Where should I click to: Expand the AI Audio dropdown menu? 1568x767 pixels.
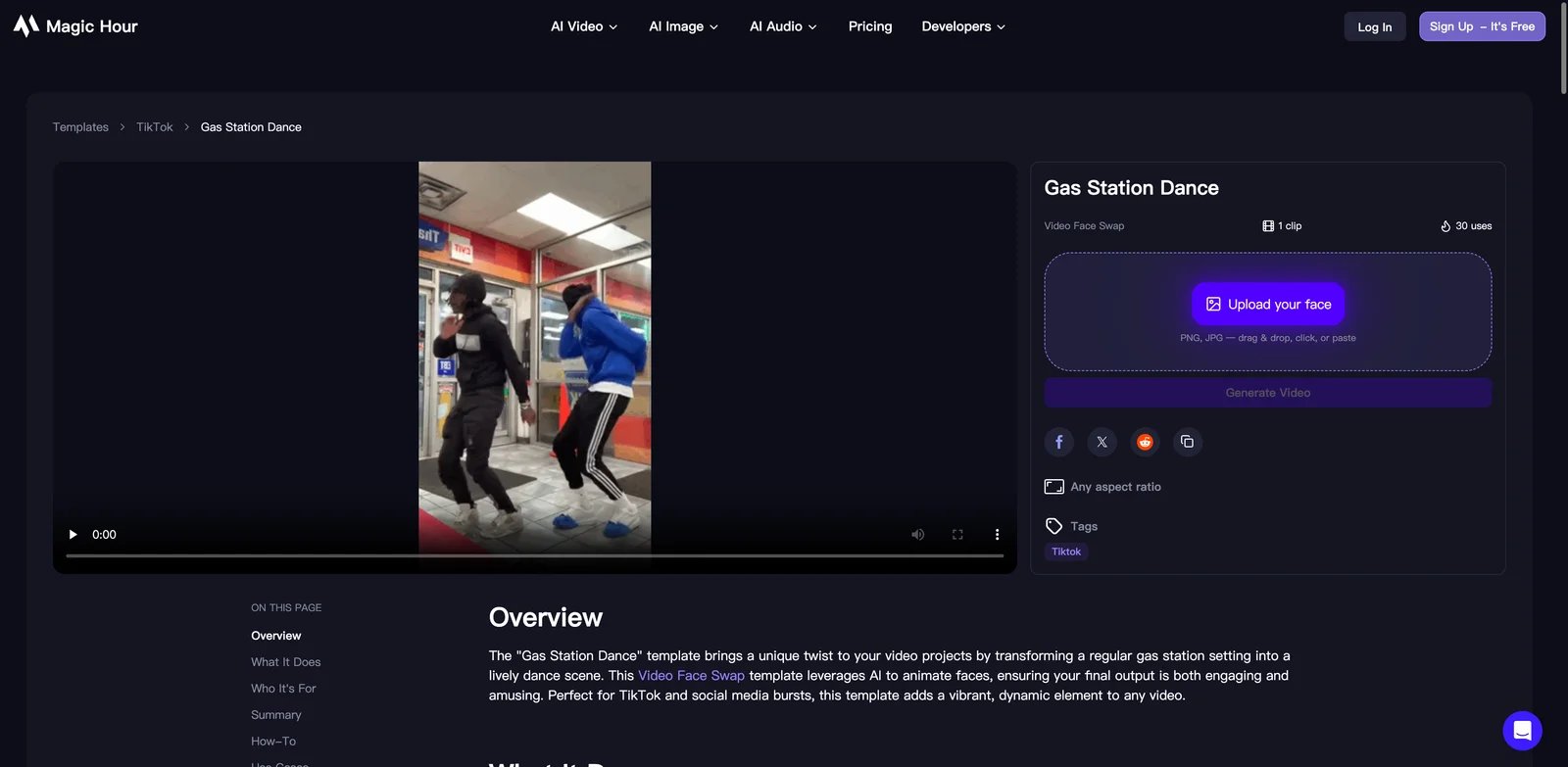[x=783, y=26]
